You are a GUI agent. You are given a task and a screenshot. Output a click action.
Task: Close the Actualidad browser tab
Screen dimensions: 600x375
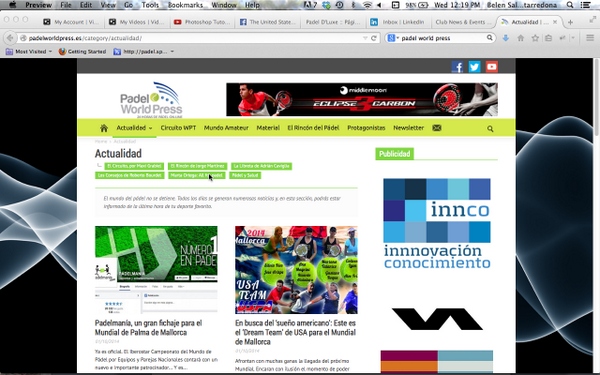point(555,22)
